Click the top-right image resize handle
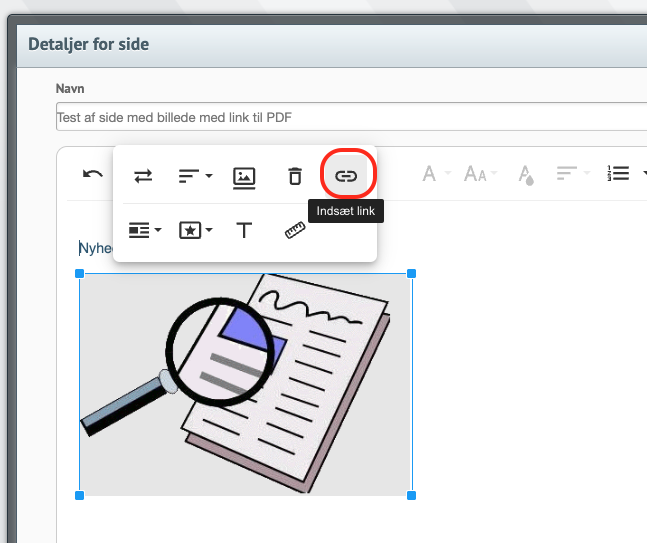This screenshot has height=543, width=647. tap(411, 273)
